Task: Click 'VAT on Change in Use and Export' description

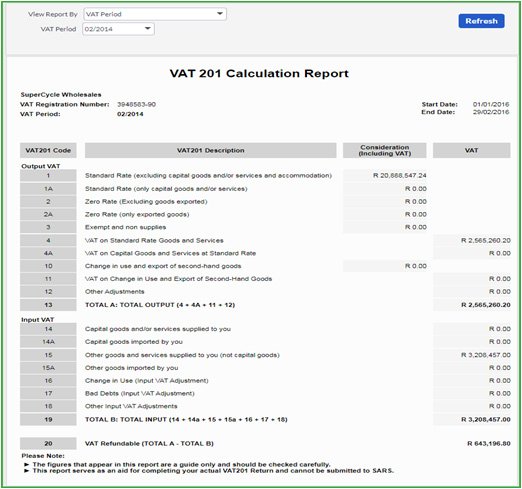Action: pyautogui.click(x=178, y=279)
